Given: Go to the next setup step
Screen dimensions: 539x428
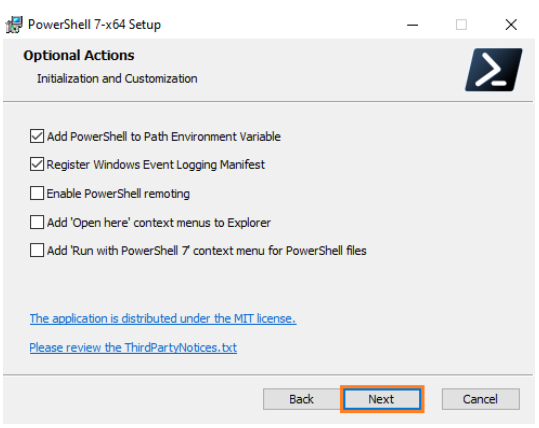Looking at the screenshot, I should point(382,399).
